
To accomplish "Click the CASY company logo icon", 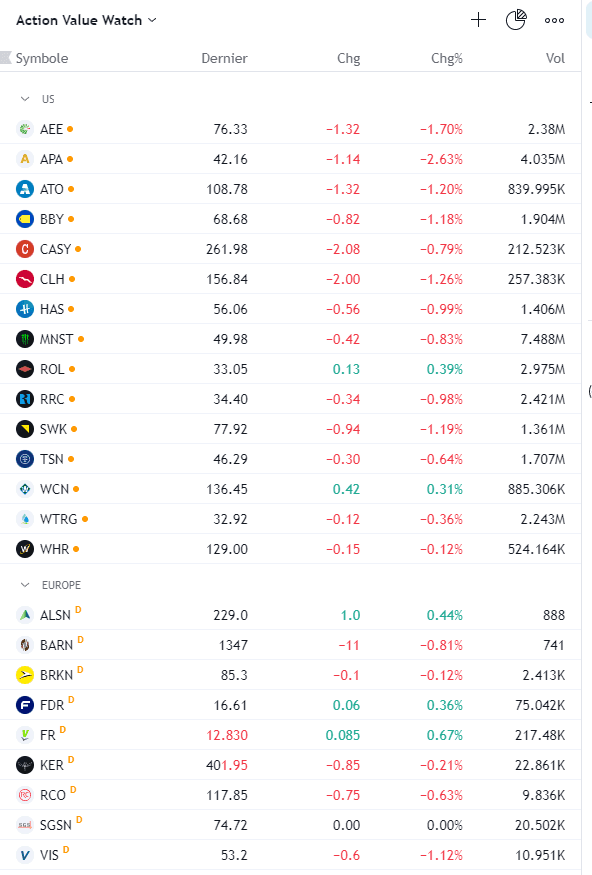I will [25, 249].
